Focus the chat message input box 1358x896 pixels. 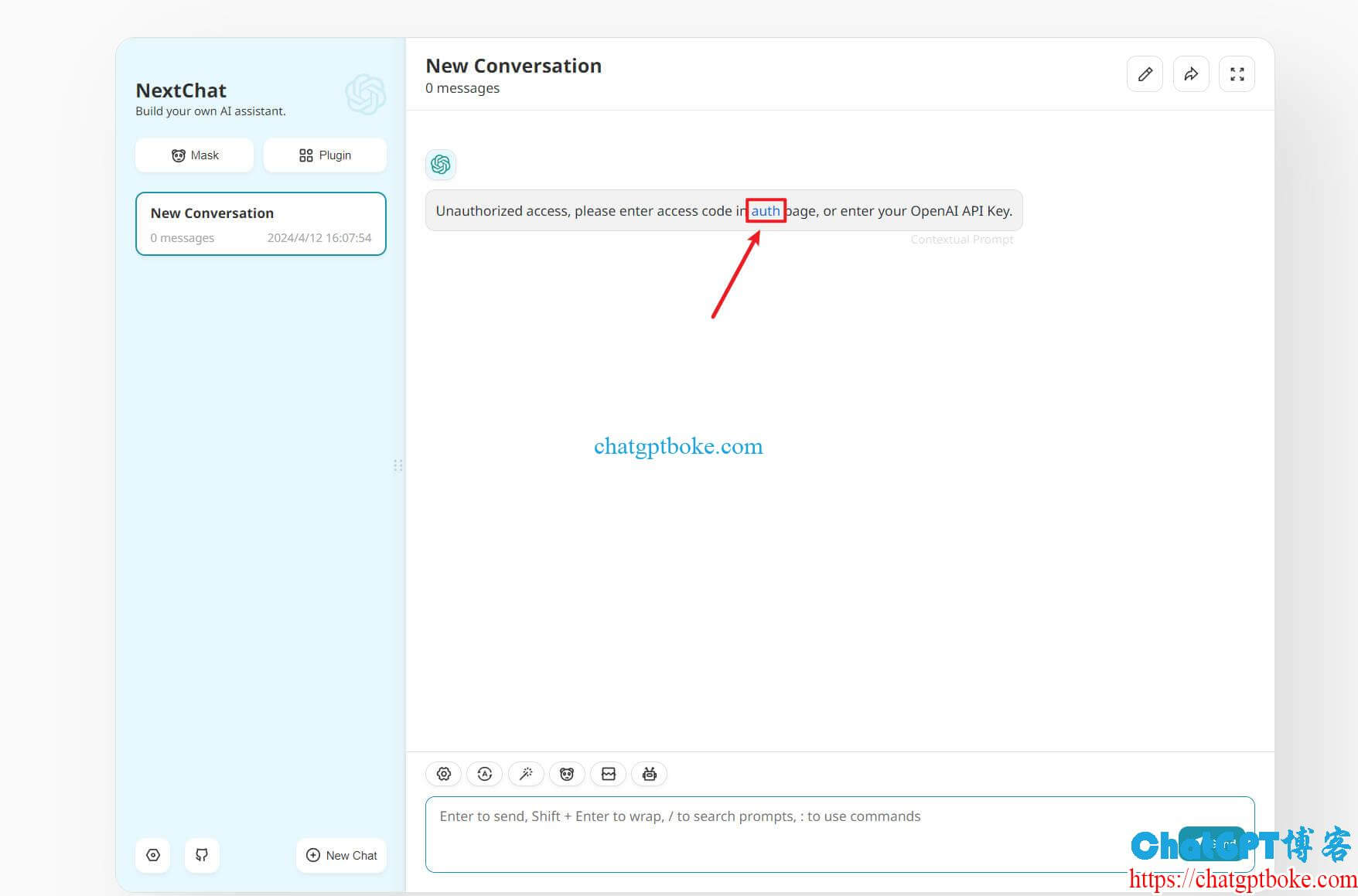pos(840,834)
